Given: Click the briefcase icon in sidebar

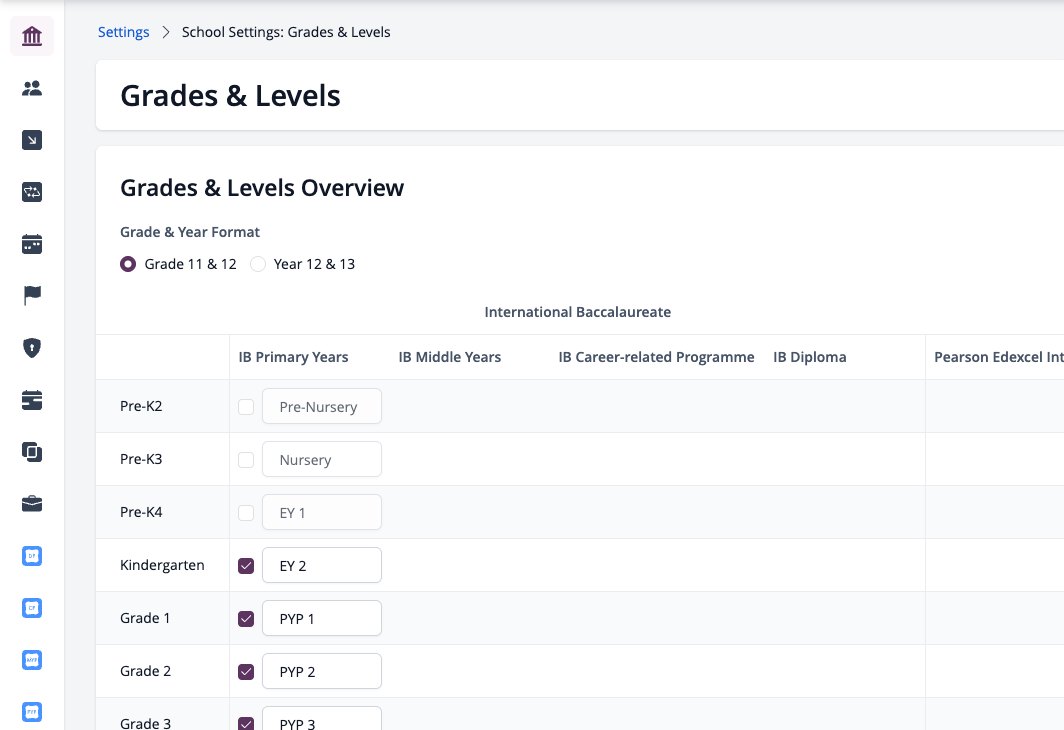Looking at the screenshot, I should click(32, 504).
